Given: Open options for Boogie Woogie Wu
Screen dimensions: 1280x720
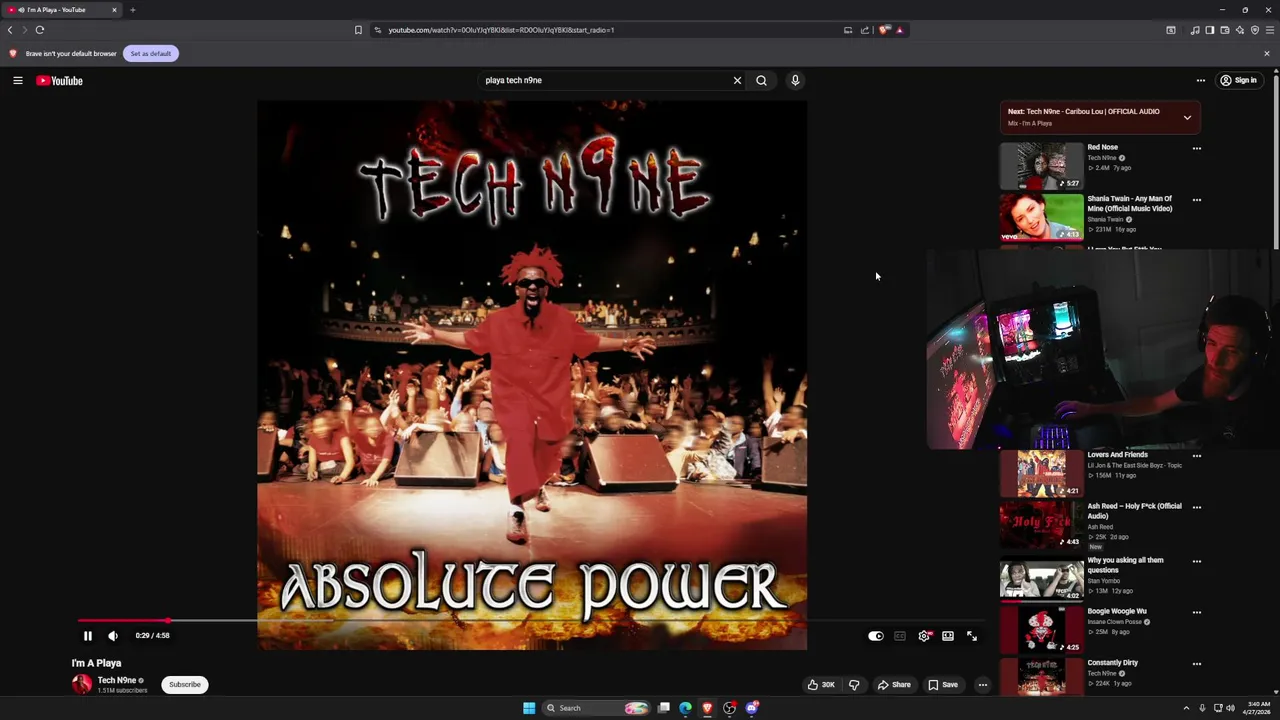Looking at the screenshot, I should pyautogui.click(x=1197, y=612).
